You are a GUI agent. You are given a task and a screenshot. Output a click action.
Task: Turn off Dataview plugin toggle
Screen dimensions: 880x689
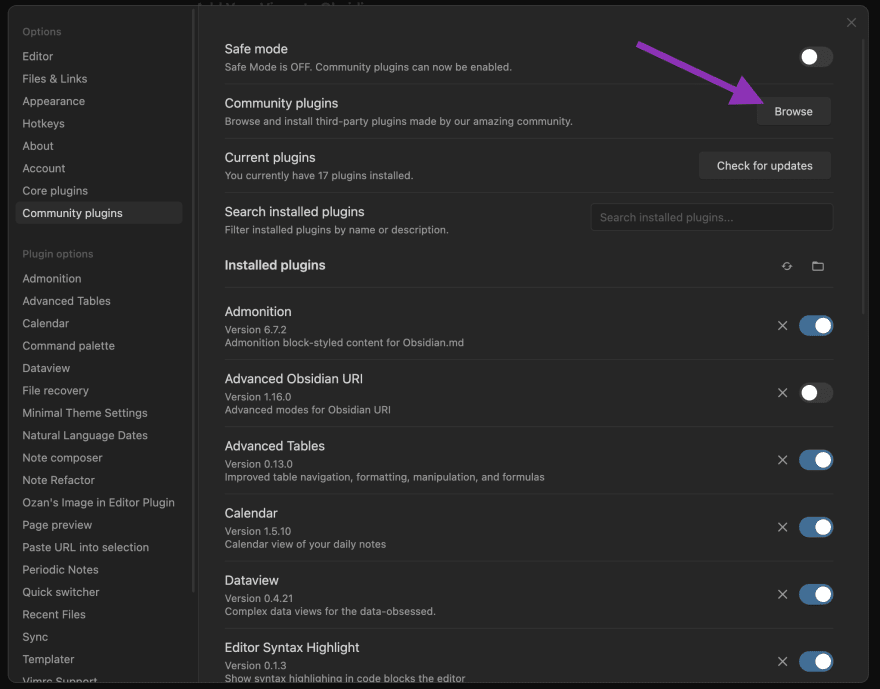[x=816, y=594]
